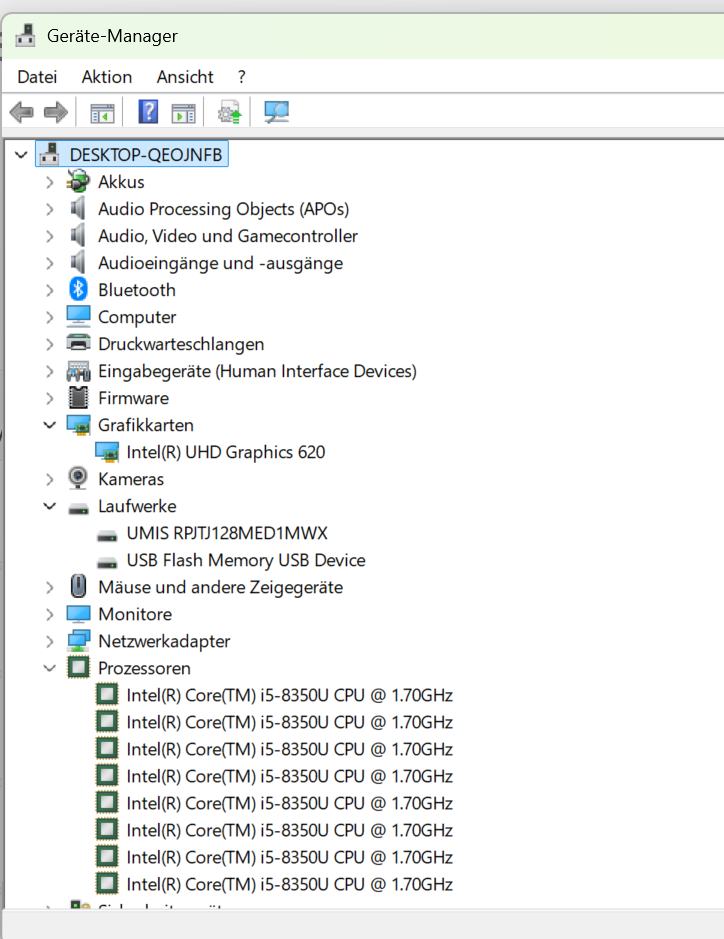
Task: Select the DESKTOP-QEOJNFB computer name
Action: click(x=146, y=155)
